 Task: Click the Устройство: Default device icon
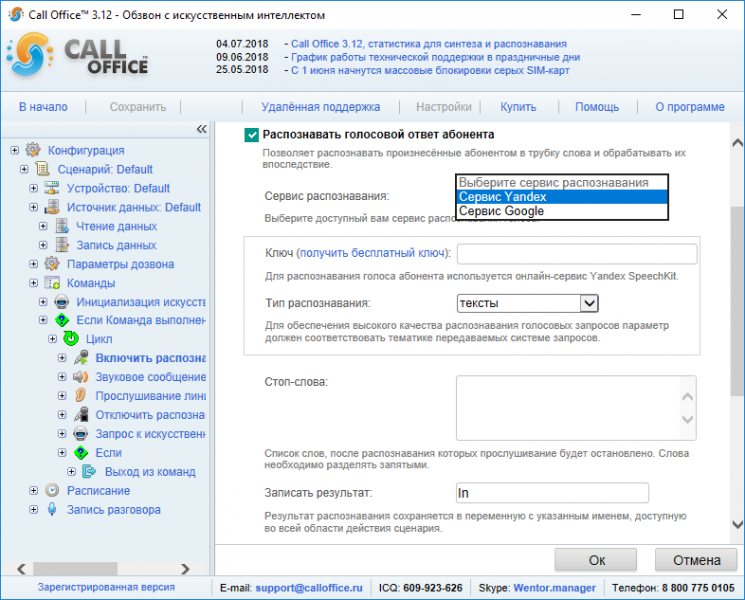[x=52, y=188]
